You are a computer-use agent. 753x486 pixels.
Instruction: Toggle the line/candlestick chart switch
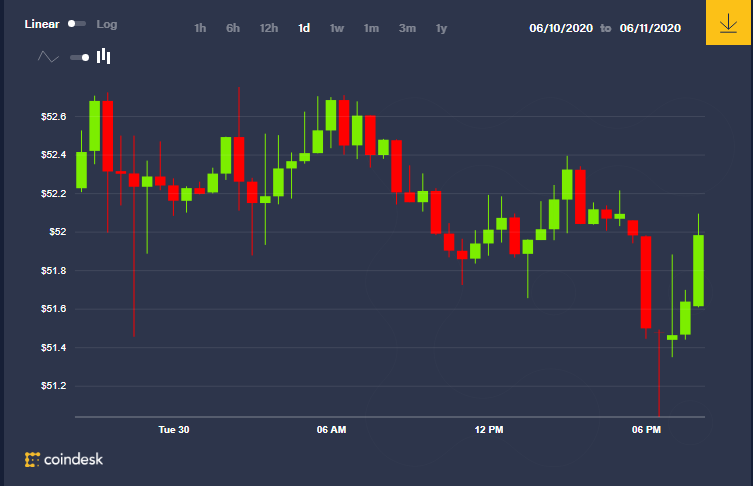point(80,58)
